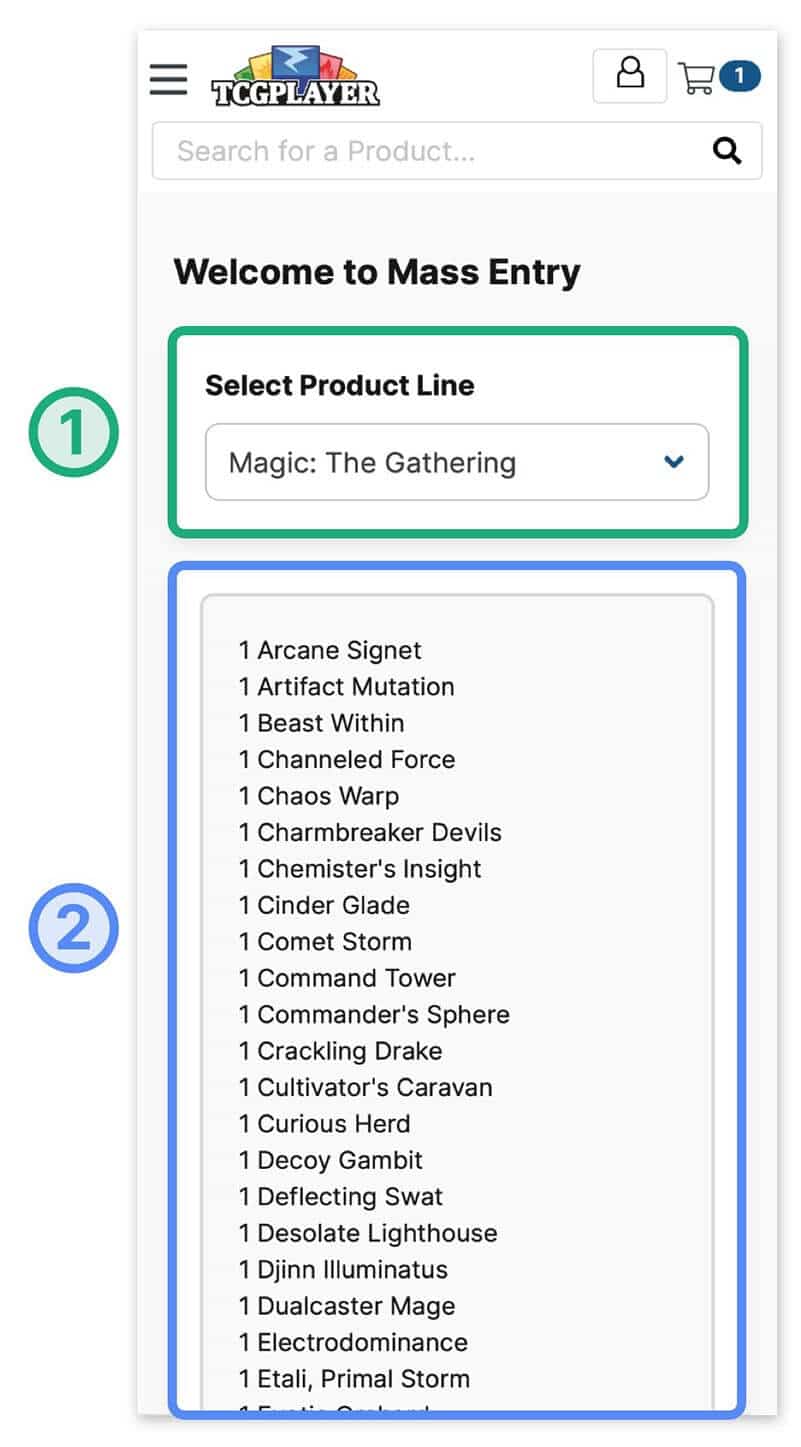The image size is (801, 1447).
Task: Click the Chaos Warp line in the list
Action: tap(318, 796)
